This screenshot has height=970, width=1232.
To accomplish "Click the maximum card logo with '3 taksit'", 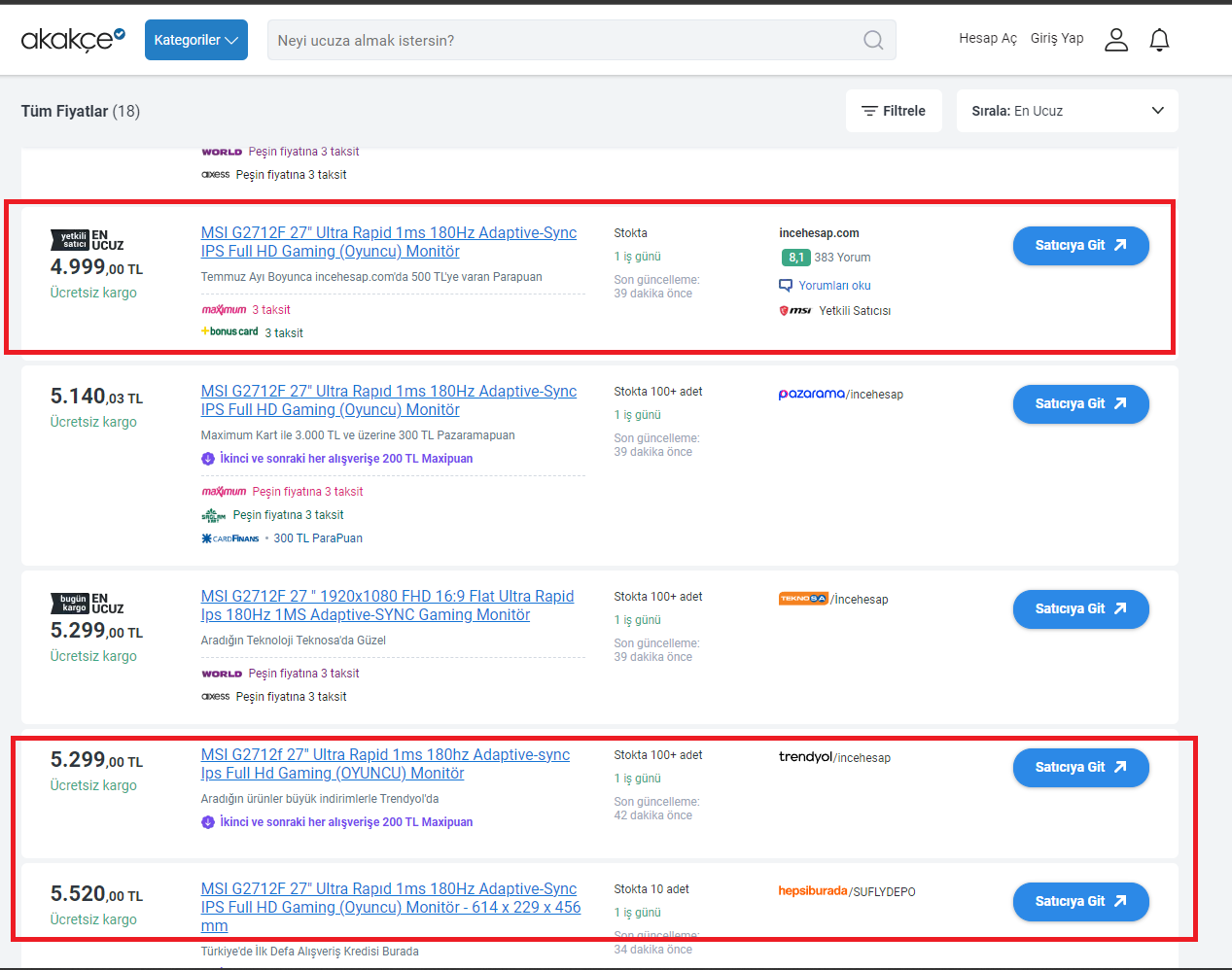I will point(224,310).
